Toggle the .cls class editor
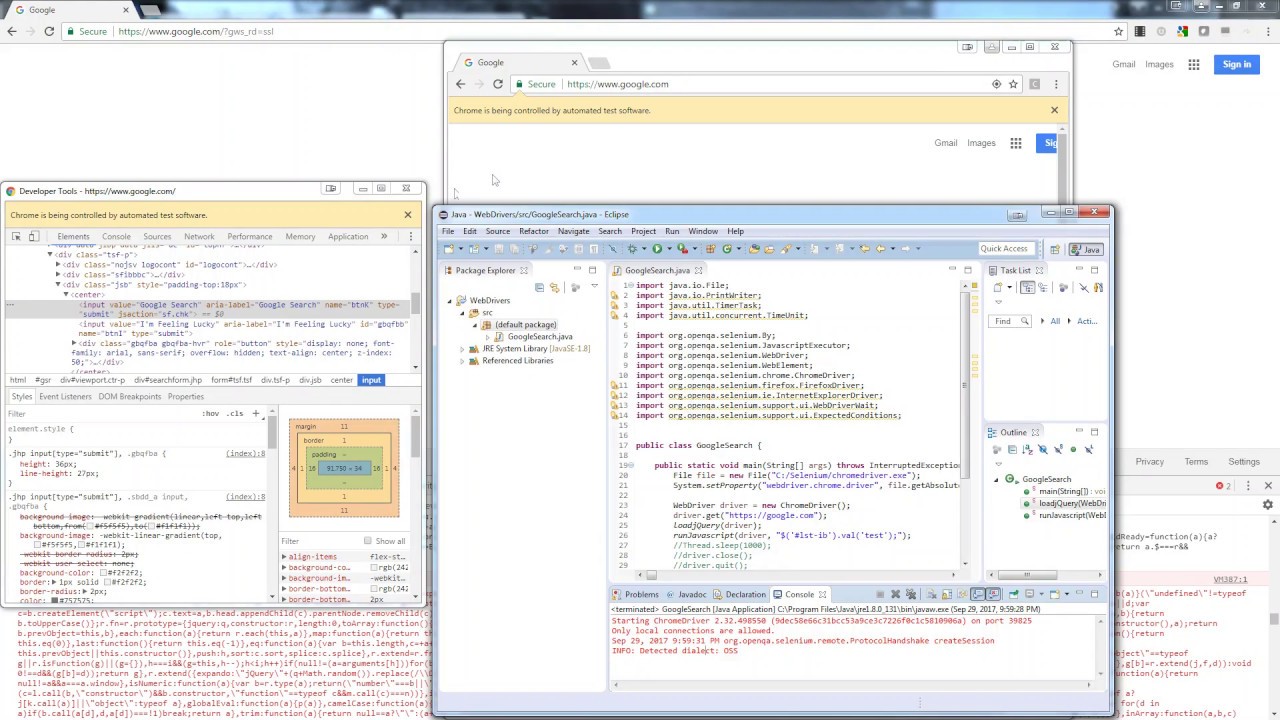 click(x=235, y=413)
